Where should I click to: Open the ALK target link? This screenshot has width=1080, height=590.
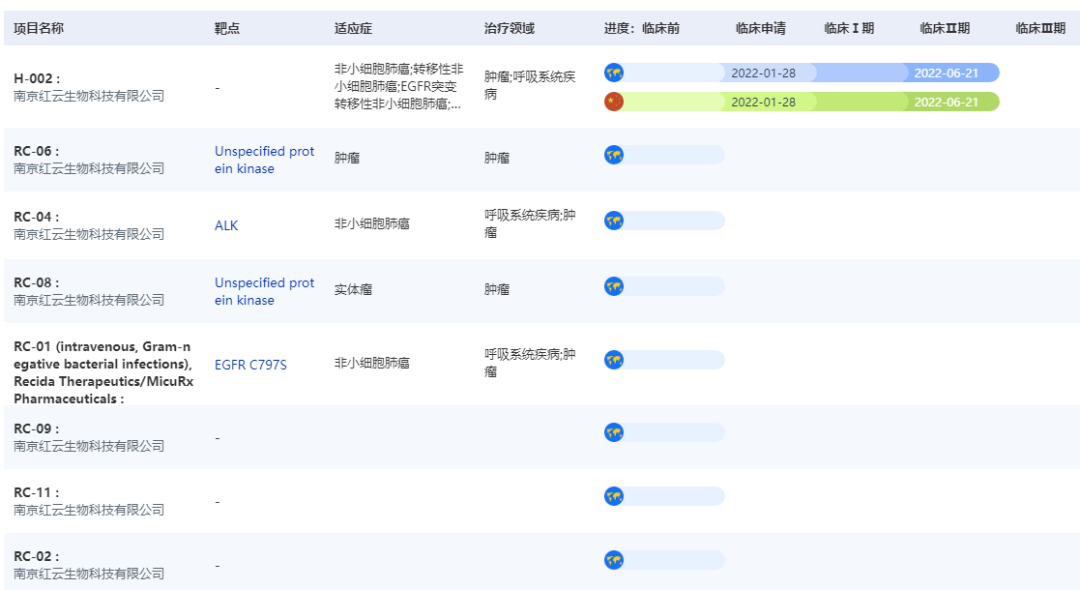[x=226, y=226]
